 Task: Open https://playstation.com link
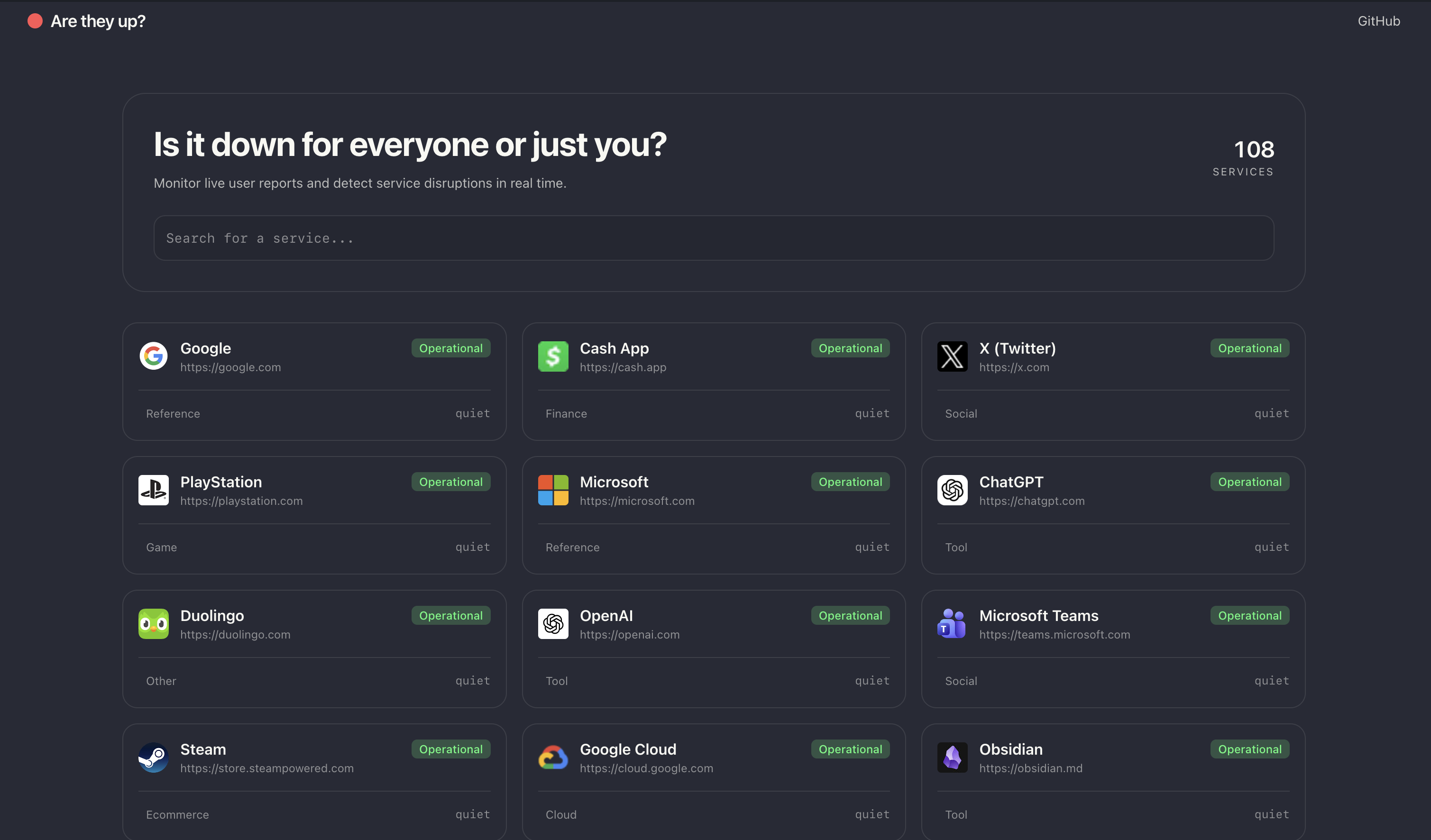click(x=241, y=501)
